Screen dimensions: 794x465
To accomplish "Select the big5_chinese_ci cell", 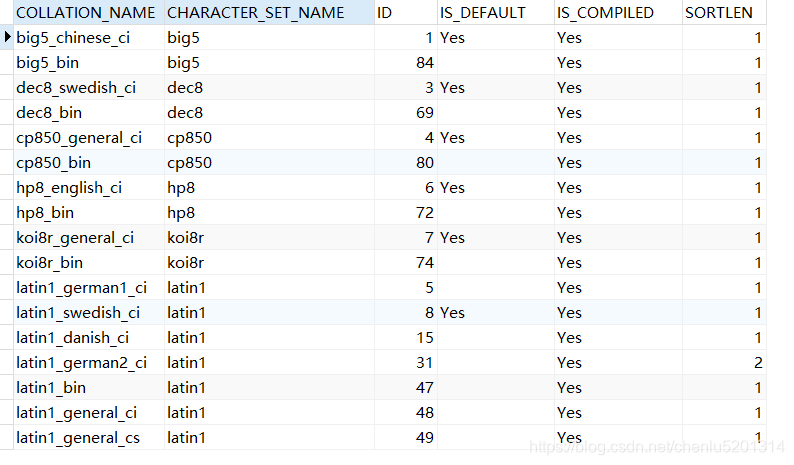I will tap(89, 37).
